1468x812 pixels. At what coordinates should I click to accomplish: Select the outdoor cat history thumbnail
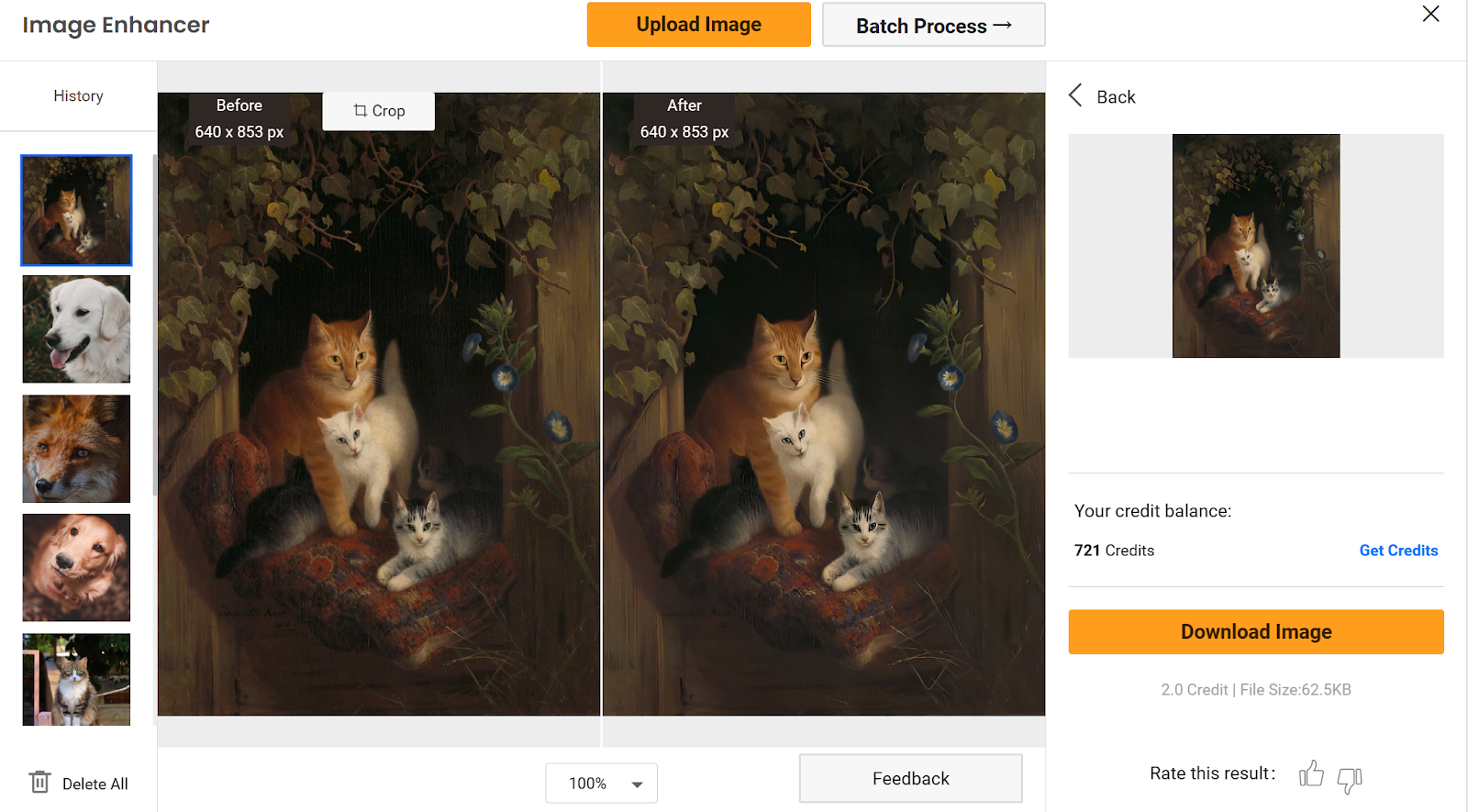(76, 679)
